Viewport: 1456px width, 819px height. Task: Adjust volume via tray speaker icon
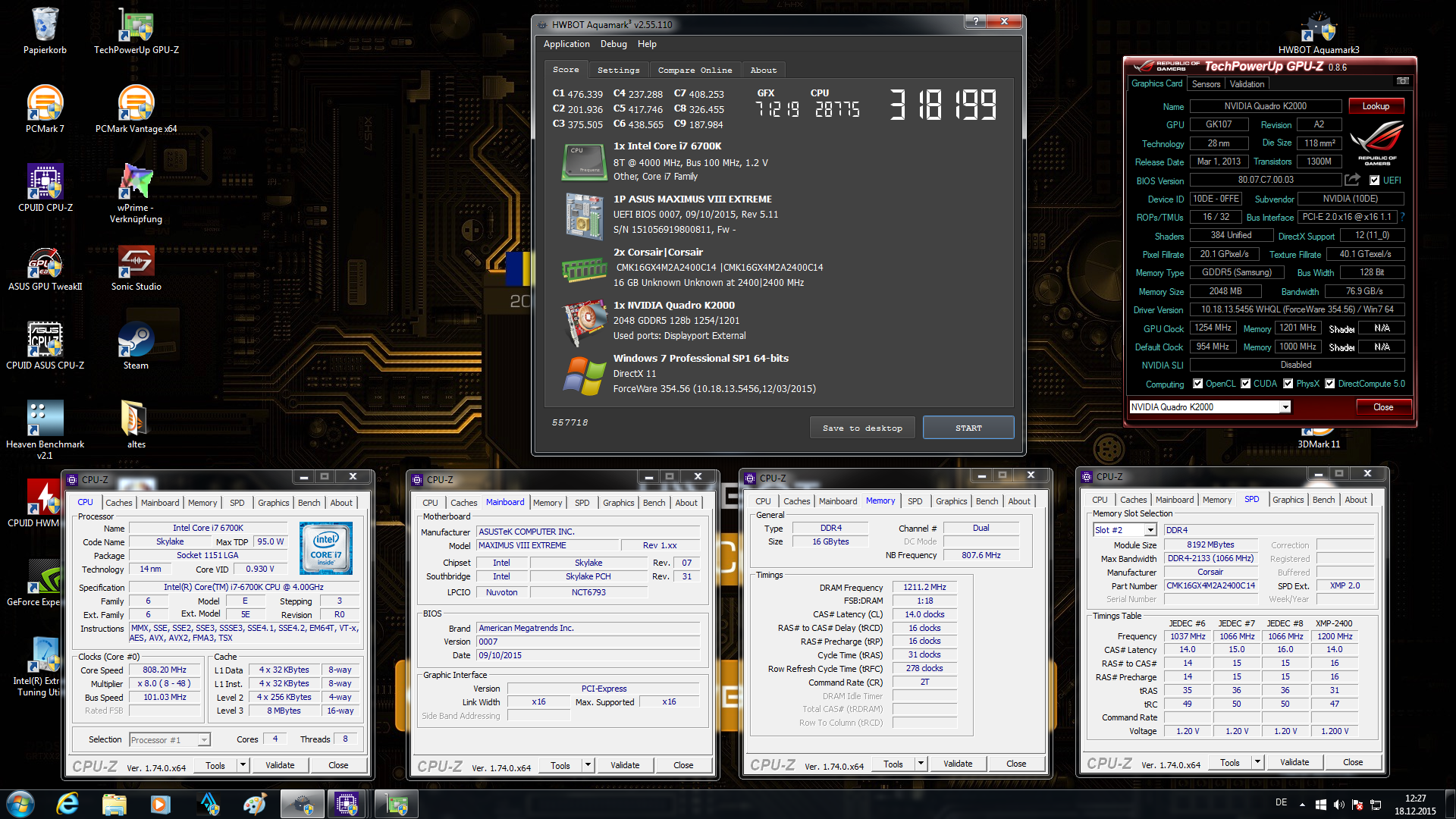(1338, 804)
